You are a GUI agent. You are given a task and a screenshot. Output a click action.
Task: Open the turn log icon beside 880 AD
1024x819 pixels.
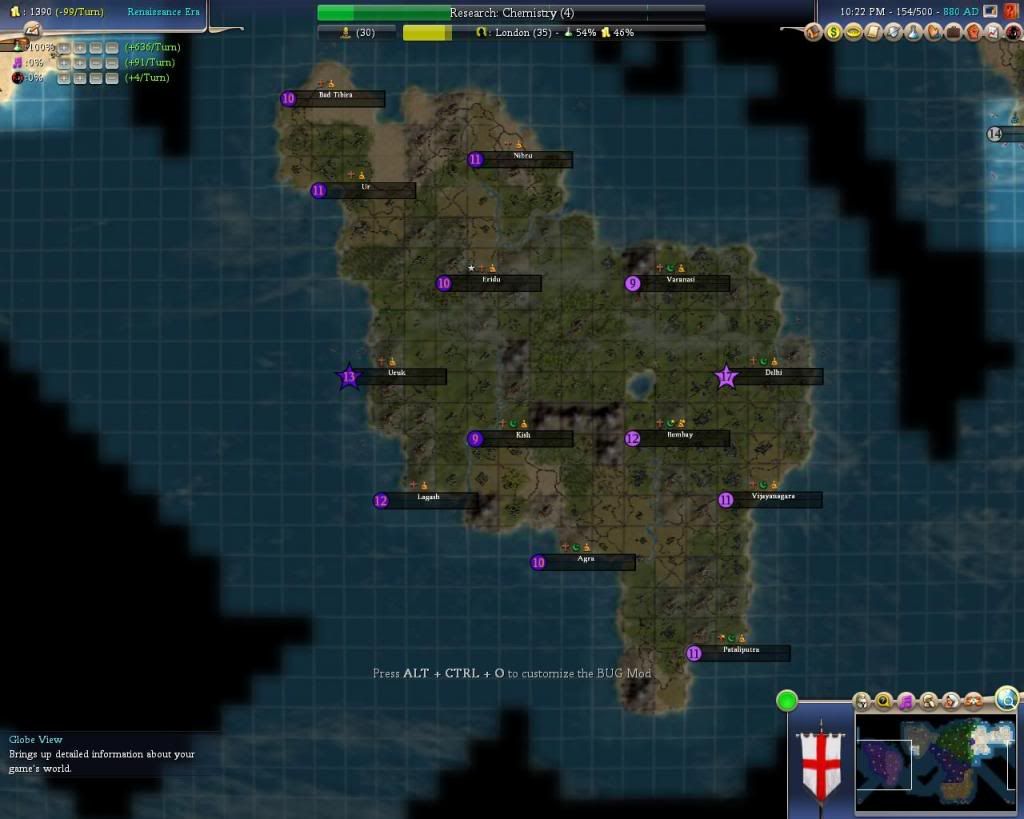click(x=991, y=11)
